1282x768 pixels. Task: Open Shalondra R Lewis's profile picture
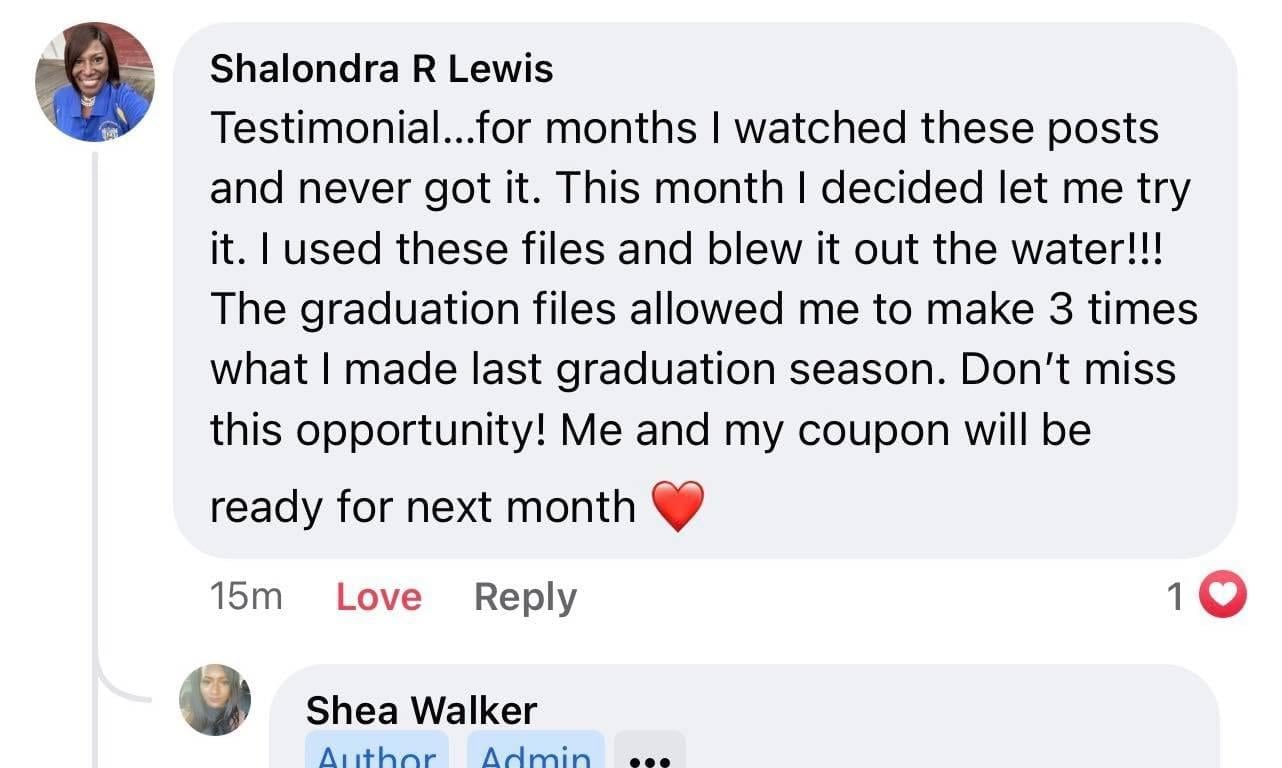[x=95, y=82]
